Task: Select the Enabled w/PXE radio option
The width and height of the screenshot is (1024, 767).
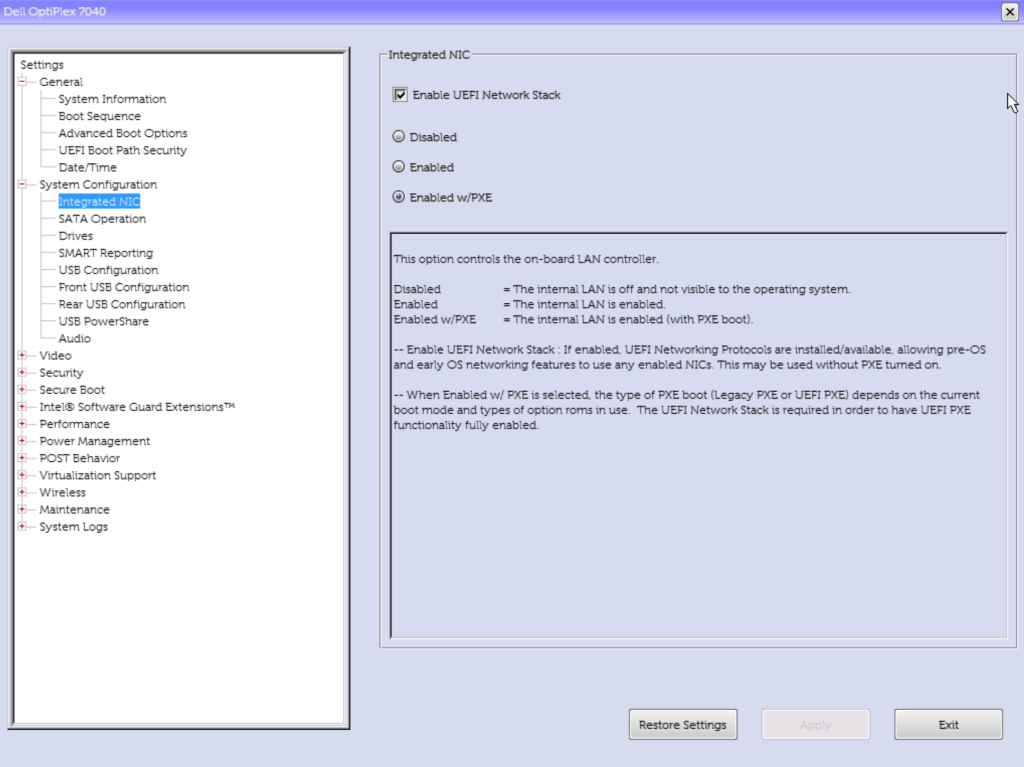Action: [398, 197]
